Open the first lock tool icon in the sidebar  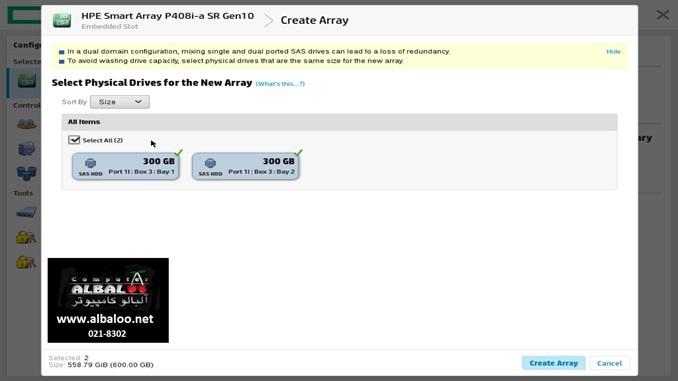click(26, 237)
